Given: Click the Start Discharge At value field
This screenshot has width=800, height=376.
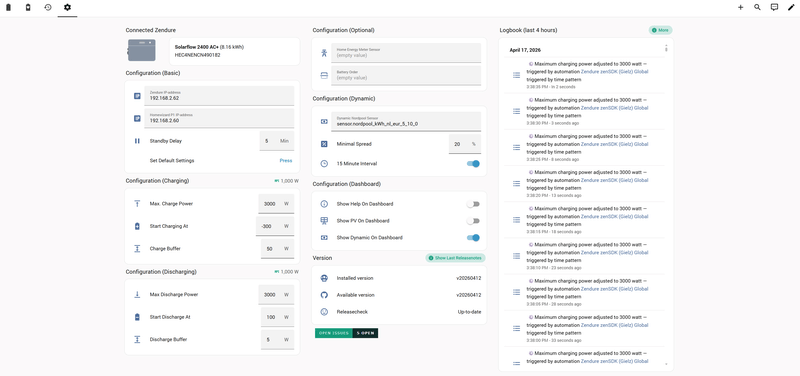Looking at the screenshot, I should [277, 317].
